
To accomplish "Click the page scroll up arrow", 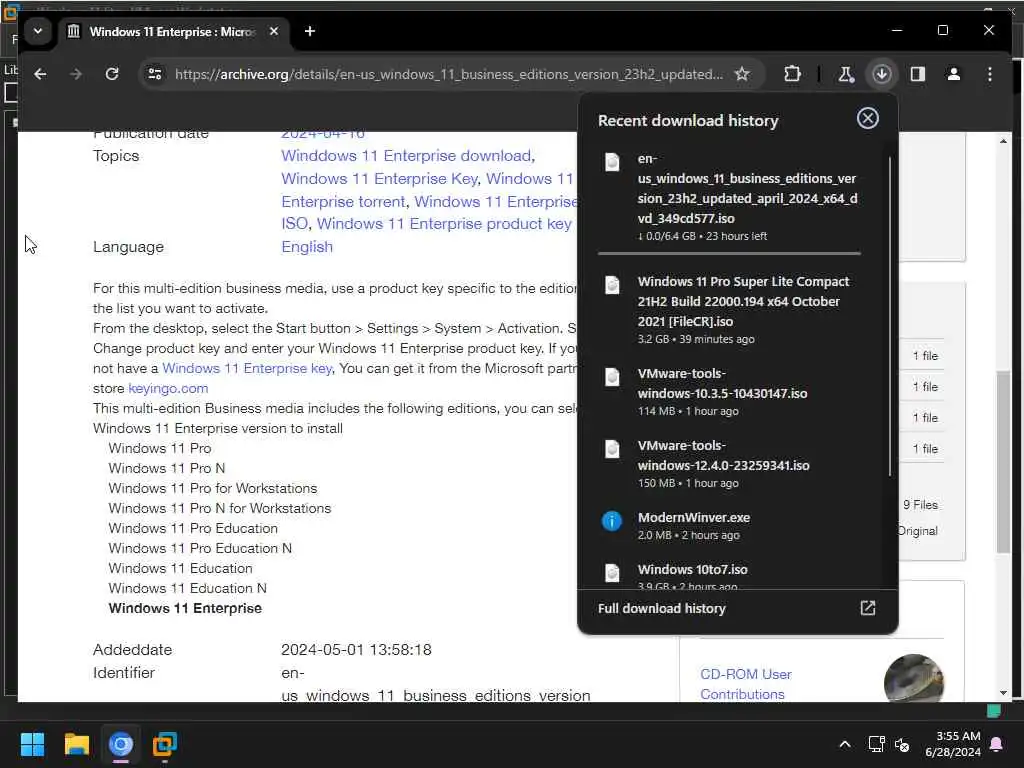I will pos(1003,141).
